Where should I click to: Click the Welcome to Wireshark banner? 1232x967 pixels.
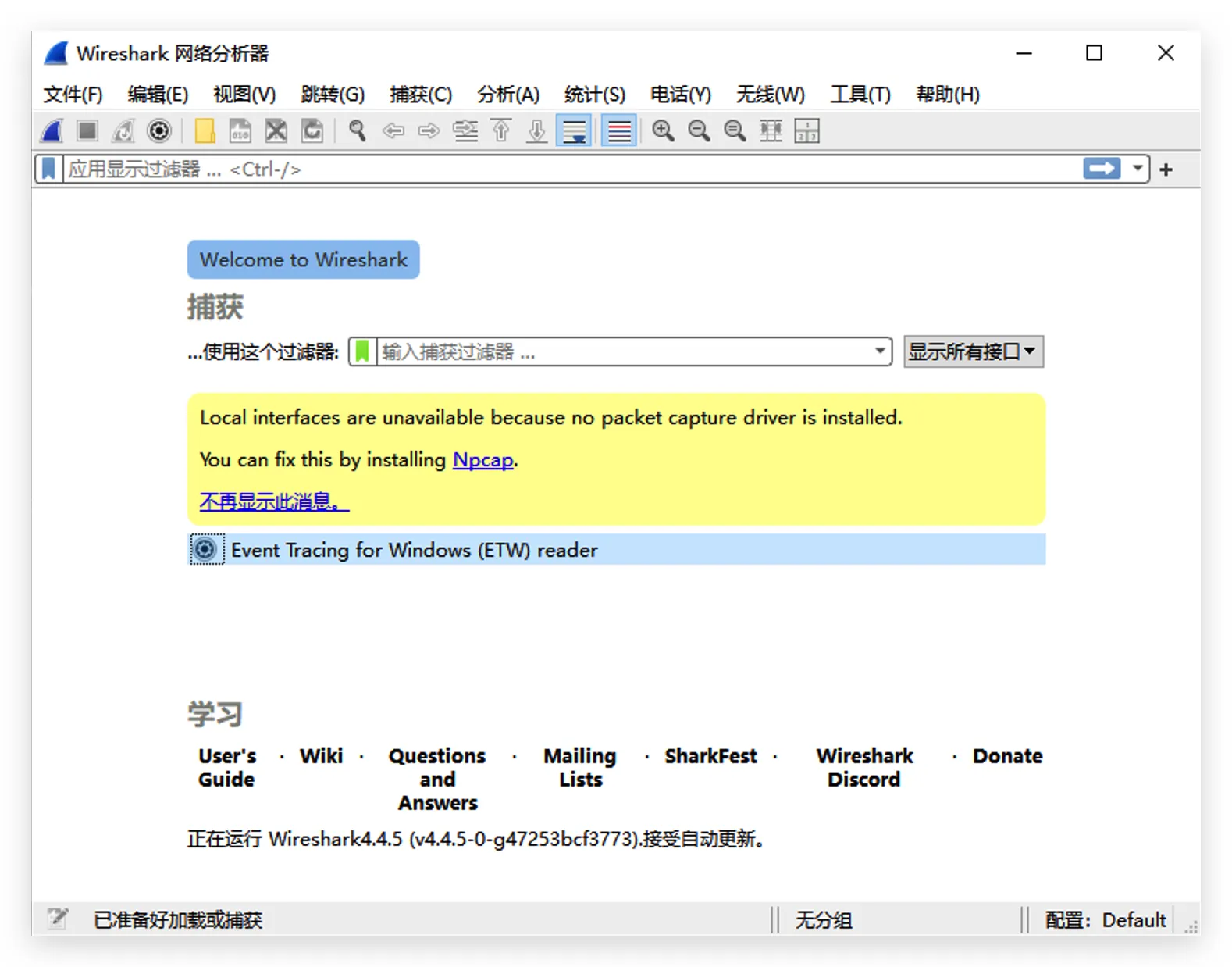(304, 259)
